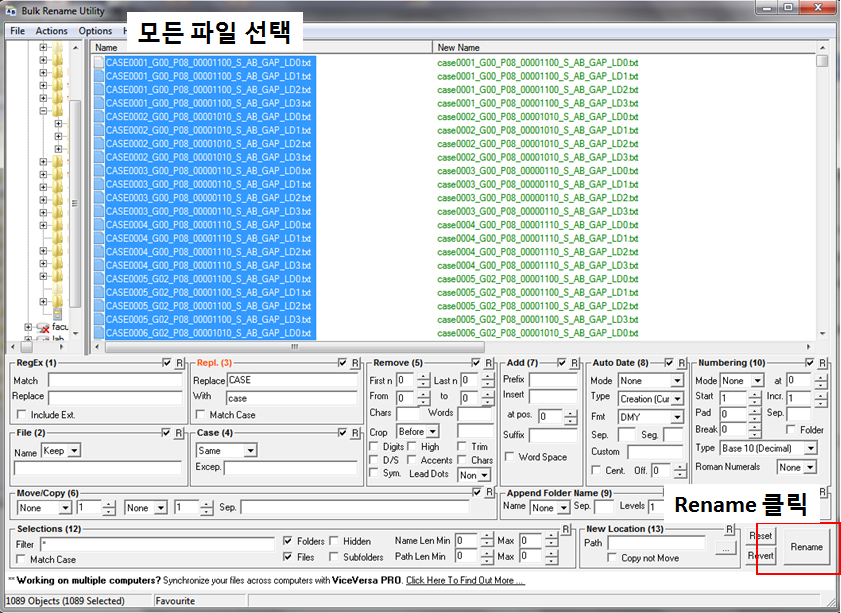Screen dimensions: 841x613
Task: Click the Reset button
Action: click(761, 535)
